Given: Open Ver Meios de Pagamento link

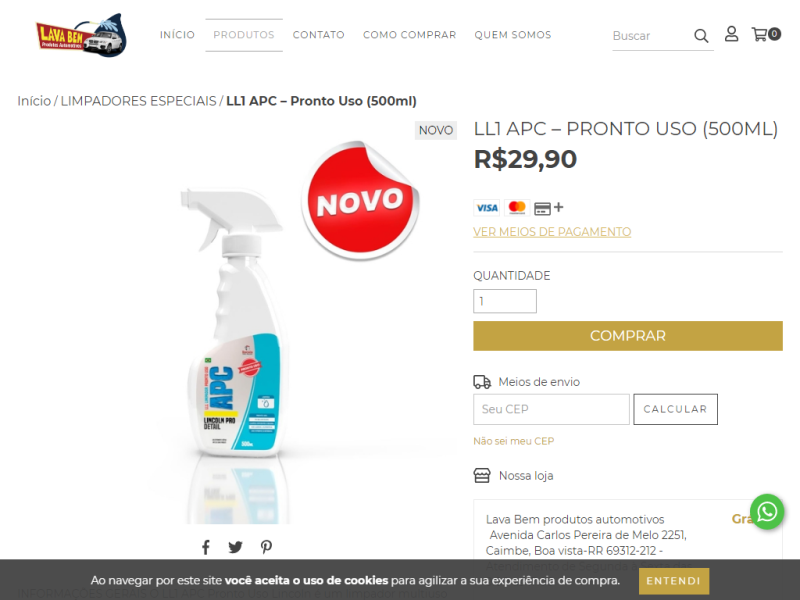Looking at the screenshot, I should pos(552,232).
